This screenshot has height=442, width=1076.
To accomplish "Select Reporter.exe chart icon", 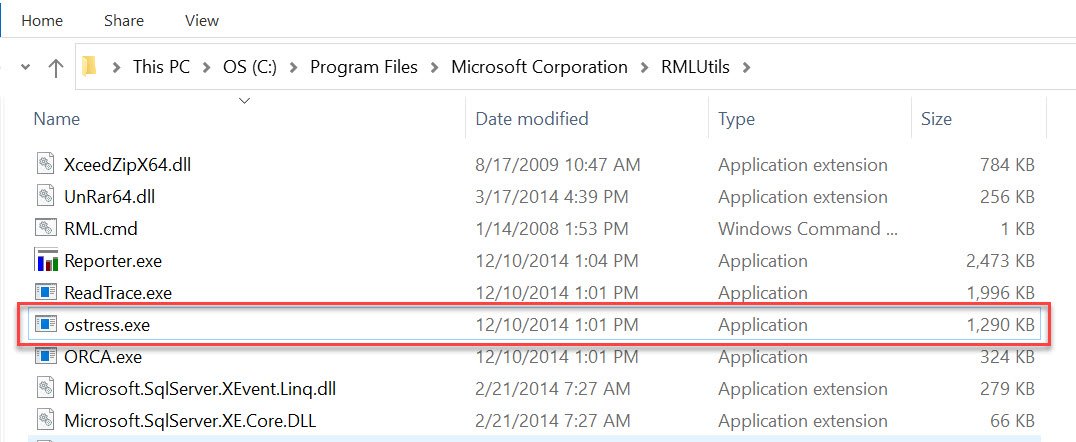I will (46, 261).
